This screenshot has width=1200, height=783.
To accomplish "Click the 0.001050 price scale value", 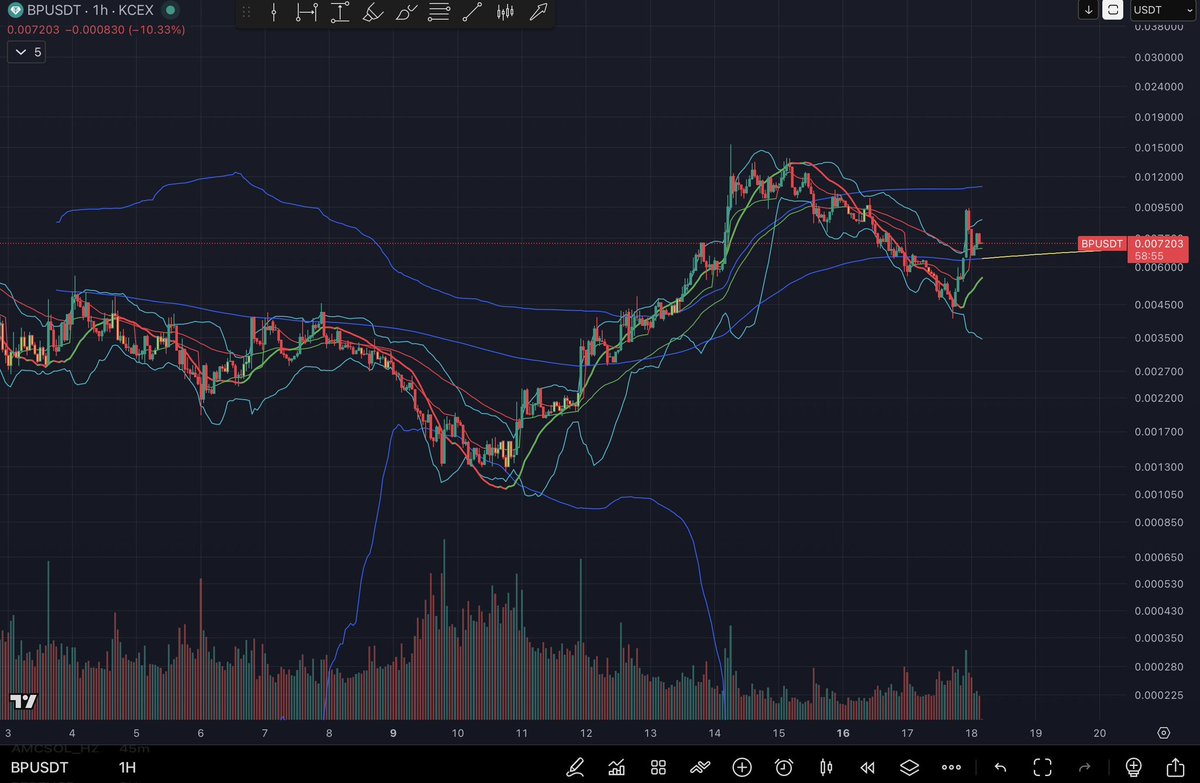I will click(1160, 494).
